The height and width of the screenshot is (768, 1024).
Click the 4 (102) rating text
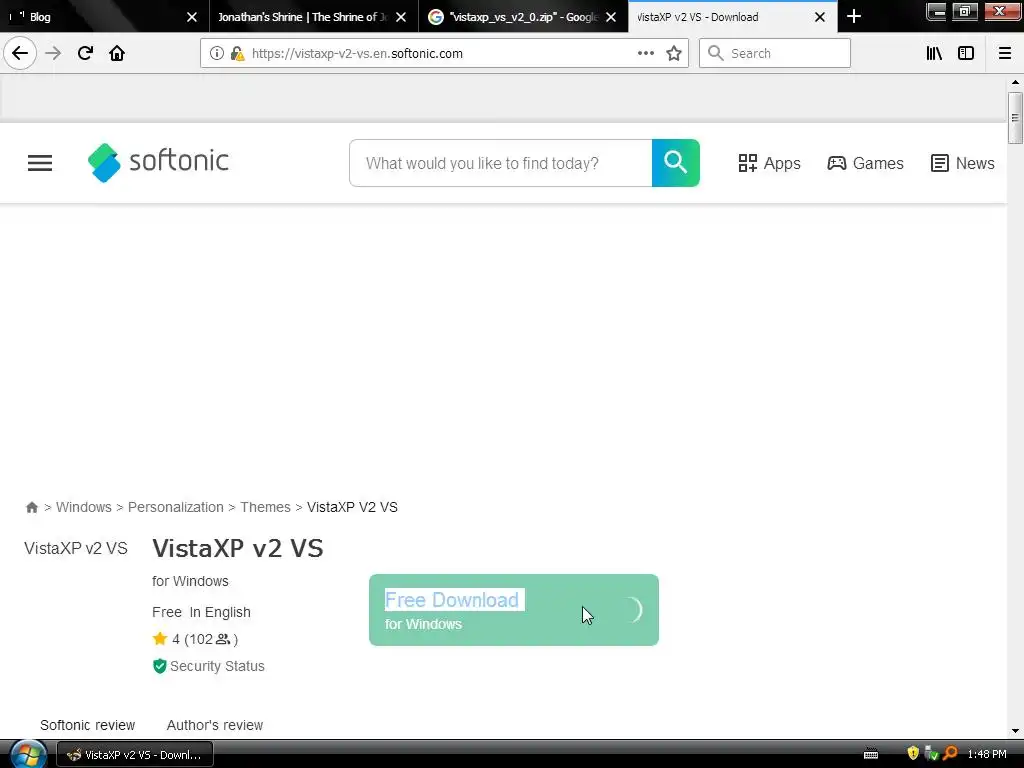click(x=204, y=639)
